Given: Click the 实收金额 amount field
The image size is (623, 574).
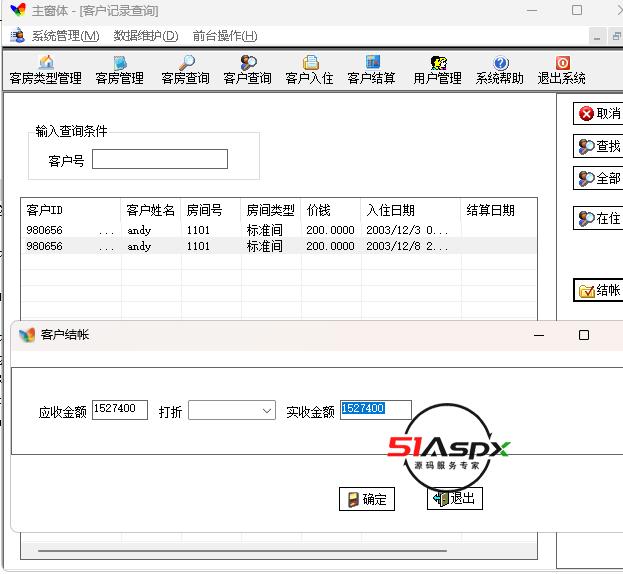Looking at the screenshot, I should tap(376, 410).
